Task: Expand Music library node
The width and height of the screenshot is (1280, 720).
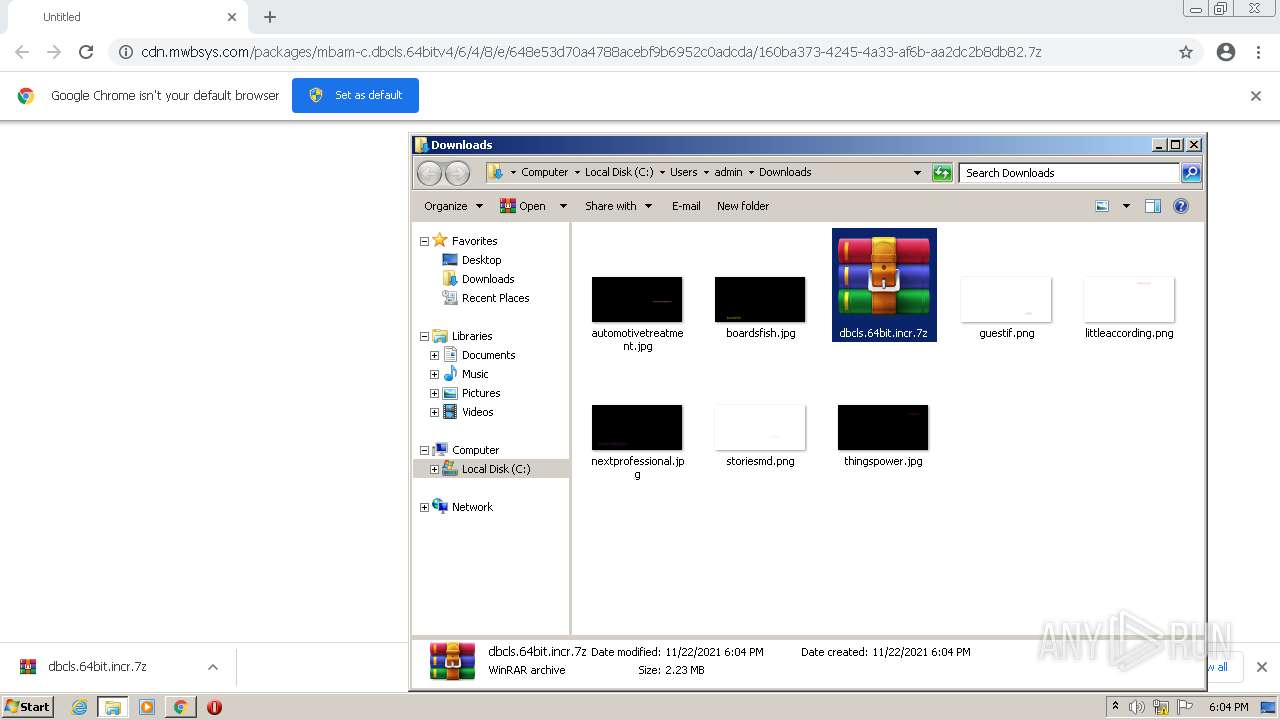Action: point(434,374)
